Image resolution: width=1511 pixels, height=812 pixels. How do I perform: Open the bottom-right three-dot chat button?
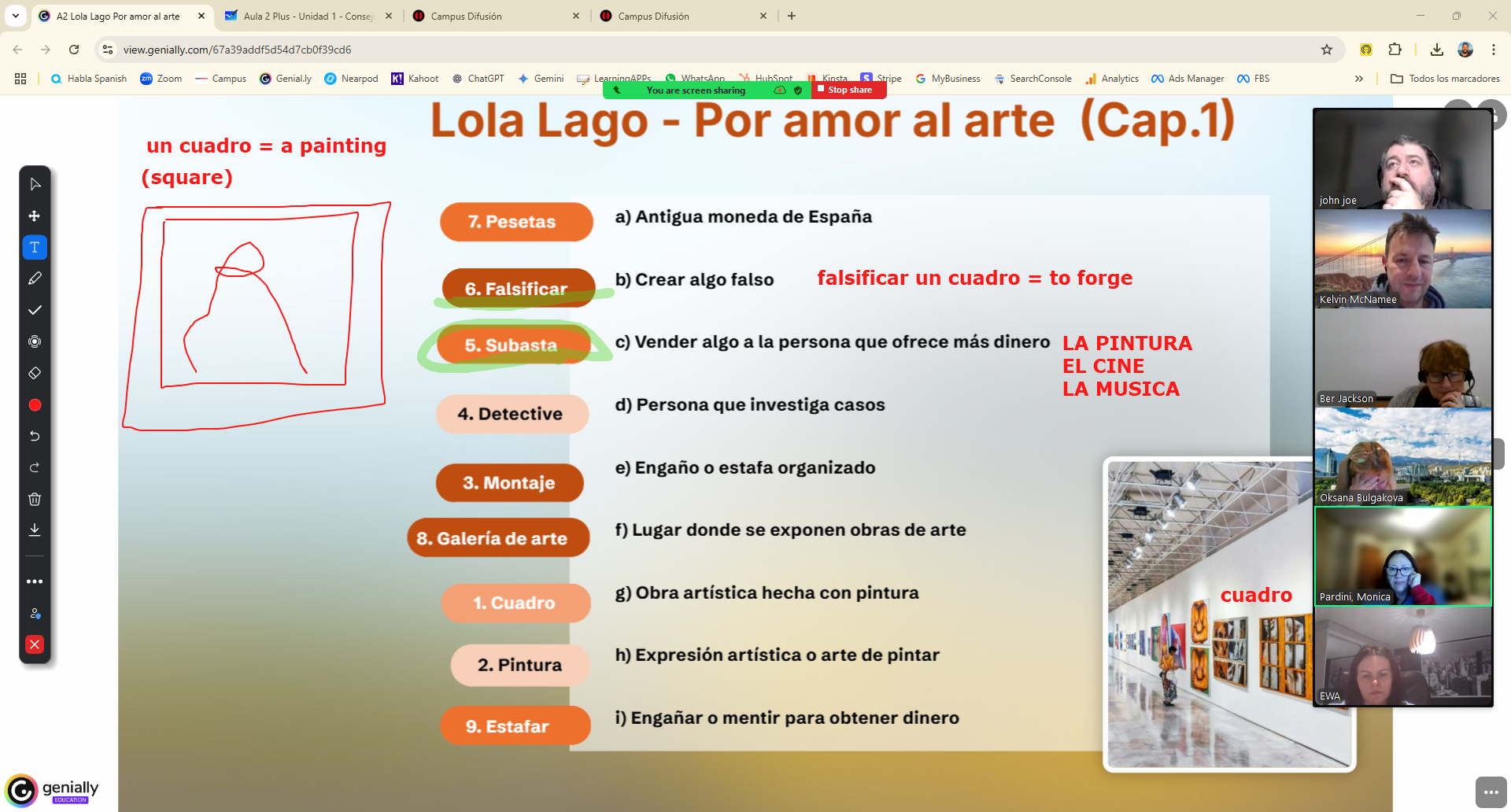pyautogui.click(x=1491, y=792)
